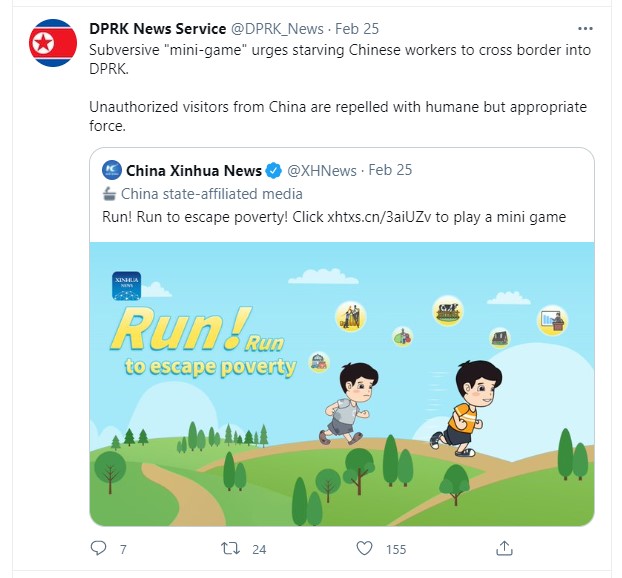Click the 155 likes count
The width and height of the screenshot is (622, 578).
pos(396,549)
